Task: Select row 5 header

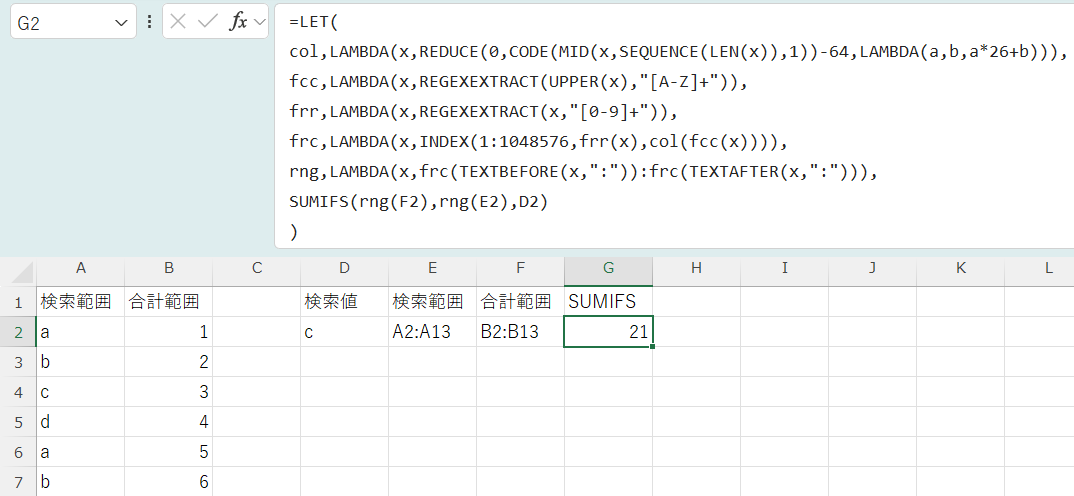Action: point(18,423)
